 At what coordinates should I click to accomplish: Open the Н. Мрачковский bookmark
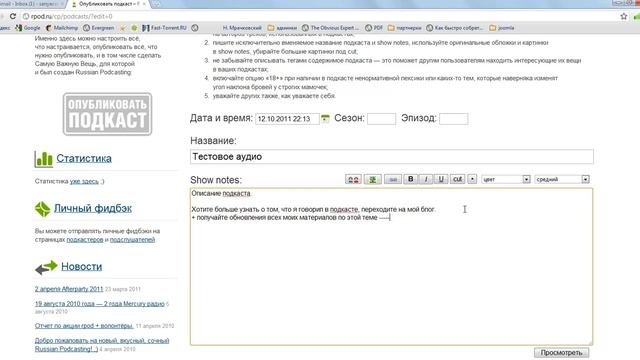(242, 28)
